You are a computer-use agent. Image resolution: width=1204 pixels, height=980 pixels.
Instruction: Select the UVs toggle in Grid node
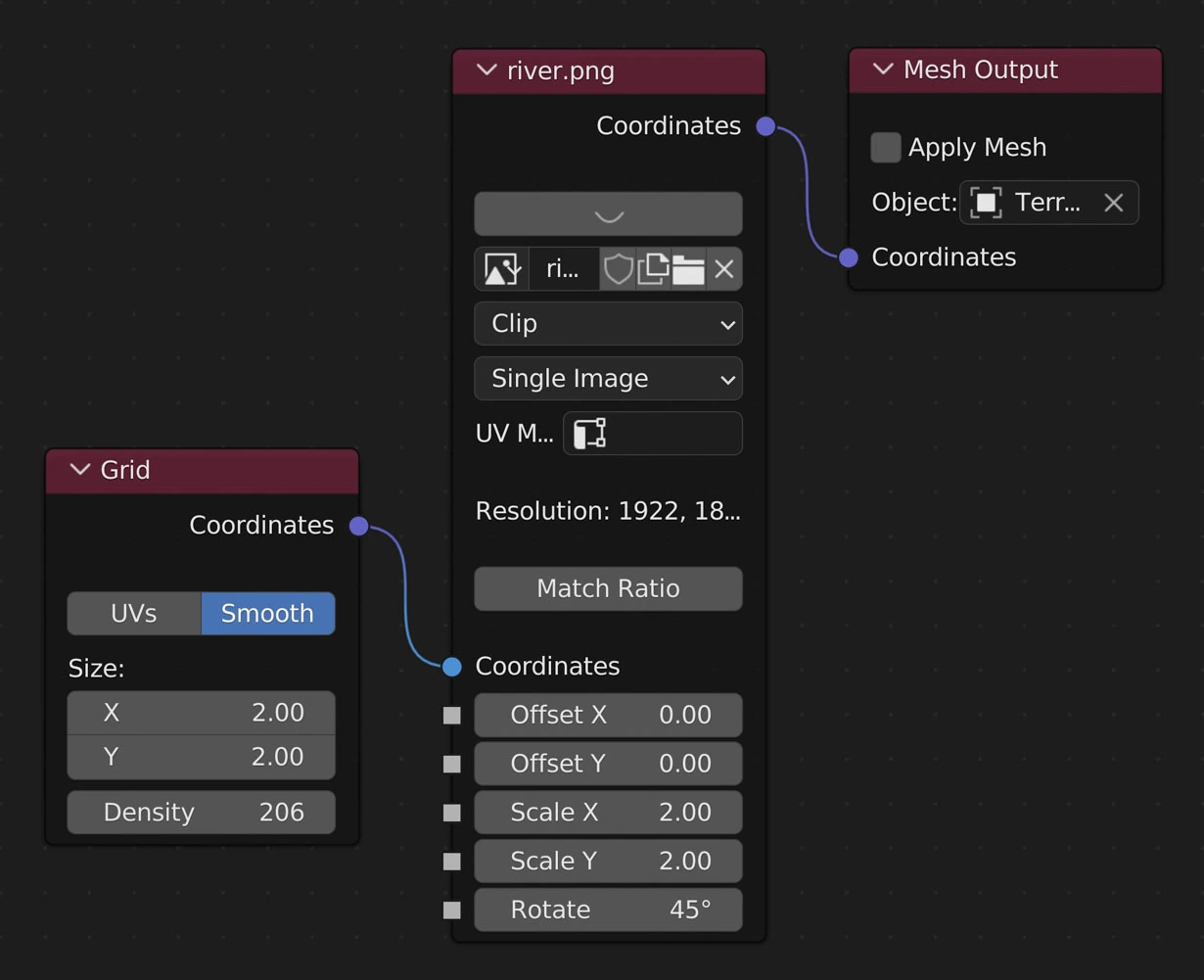click(x=134, y=614)
